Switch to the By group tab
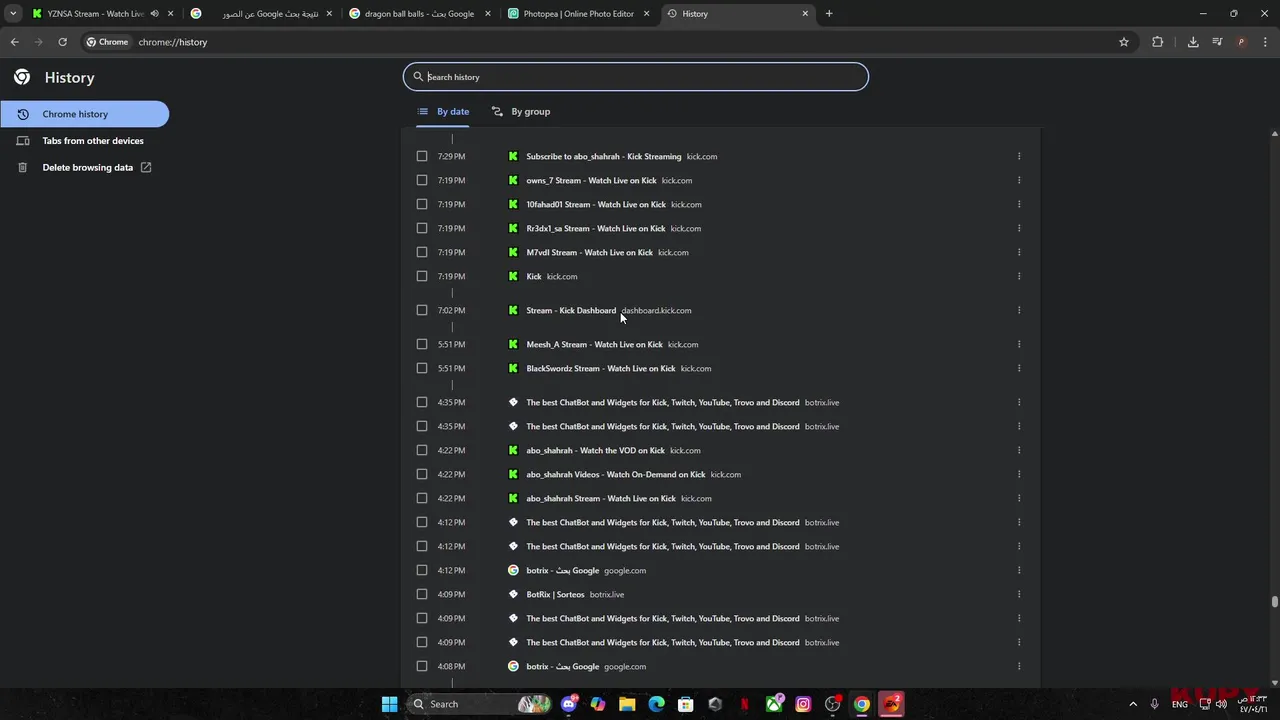1280x720 pixels. click(x=521, y=111)
